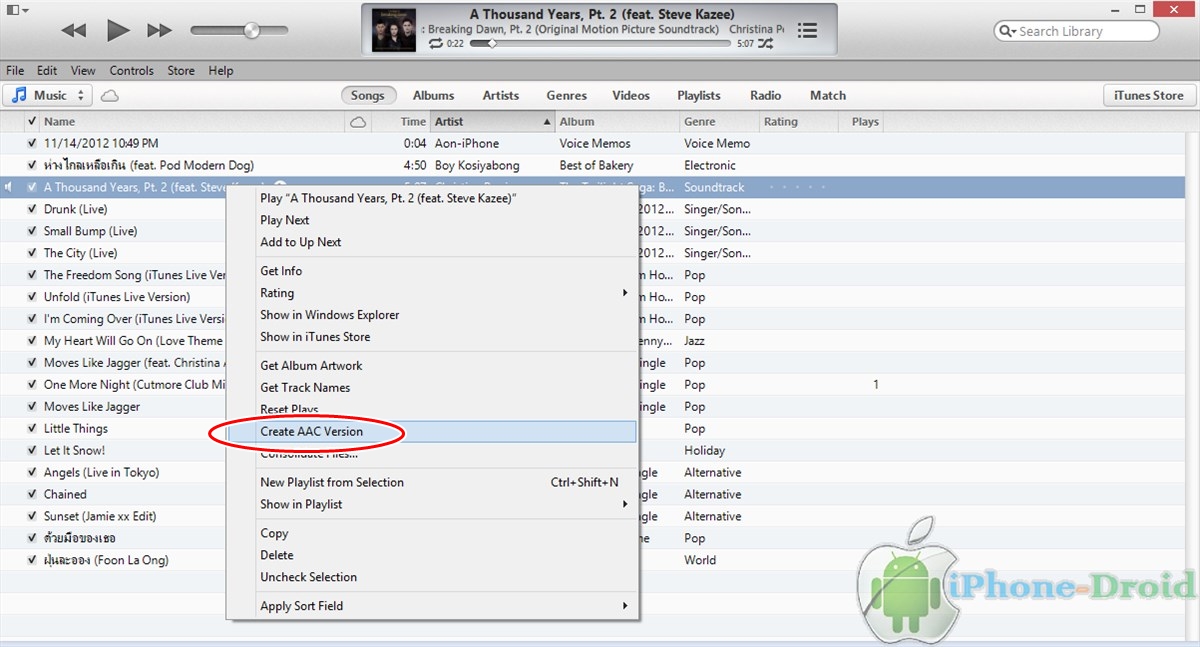The width and height of the screenshot is (1200, 647).
Task: Switch to the Videos tab
Action: pos(631,96)
